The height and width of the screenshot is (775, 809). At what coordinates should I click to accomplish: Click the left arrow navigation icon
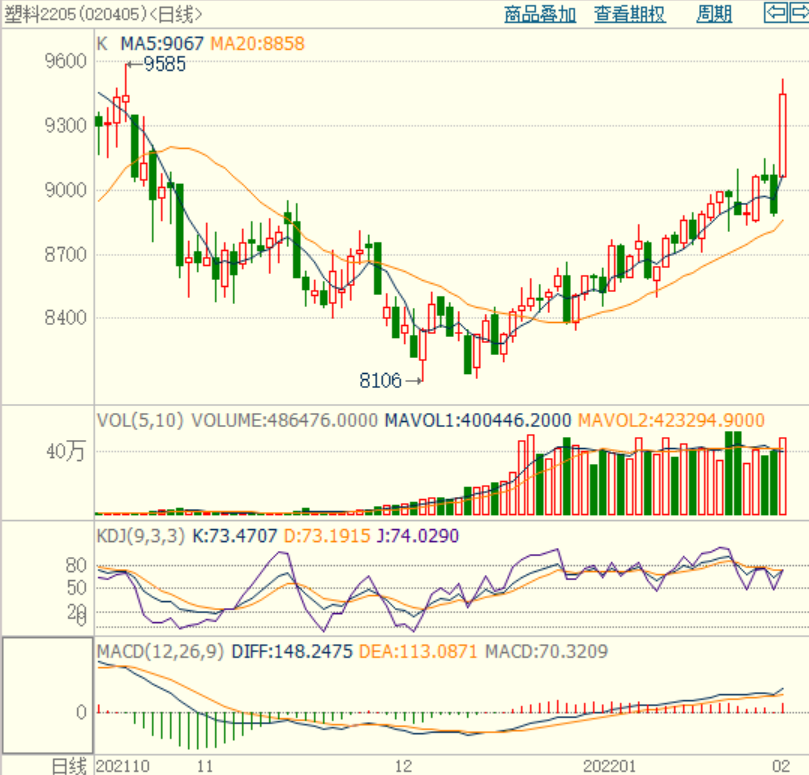pyautogui.click(x=775, y=12)
